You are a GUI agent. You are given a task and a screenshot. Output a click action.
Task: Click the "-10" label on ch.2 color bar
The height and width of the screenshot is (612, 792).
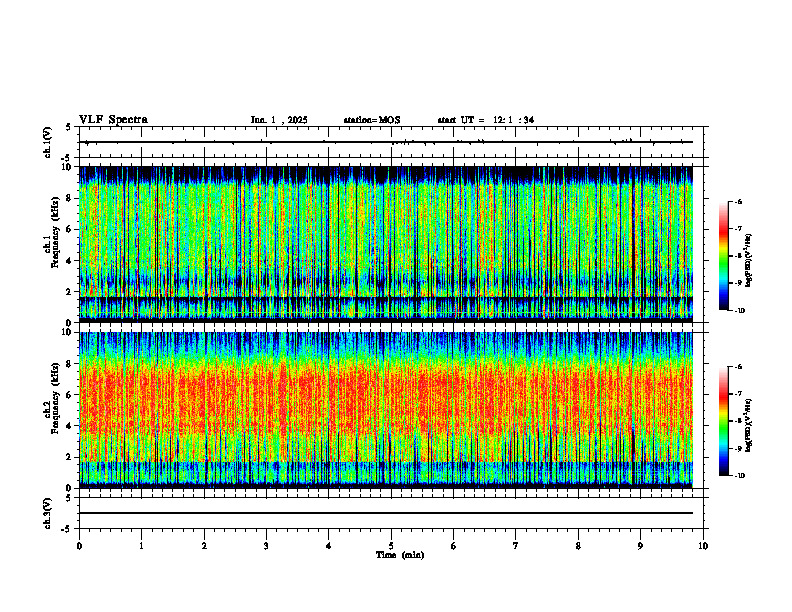(739, 476)
